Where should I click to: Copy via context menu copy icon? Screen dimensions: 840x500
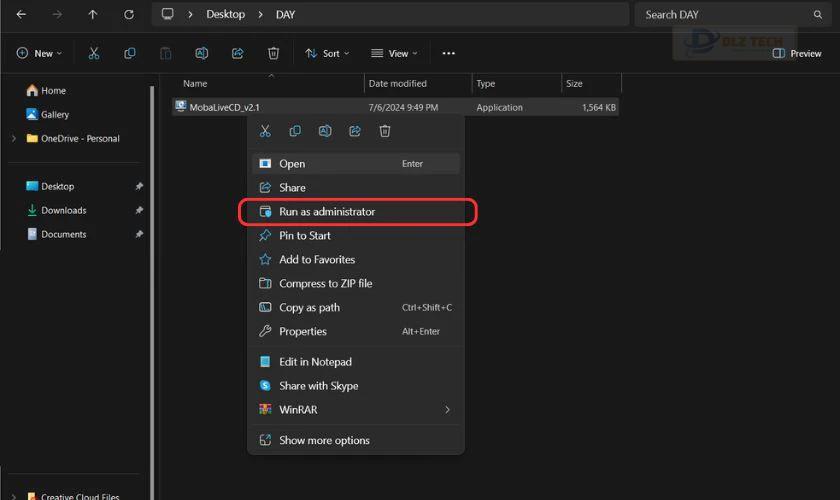[x=295, y=131]
